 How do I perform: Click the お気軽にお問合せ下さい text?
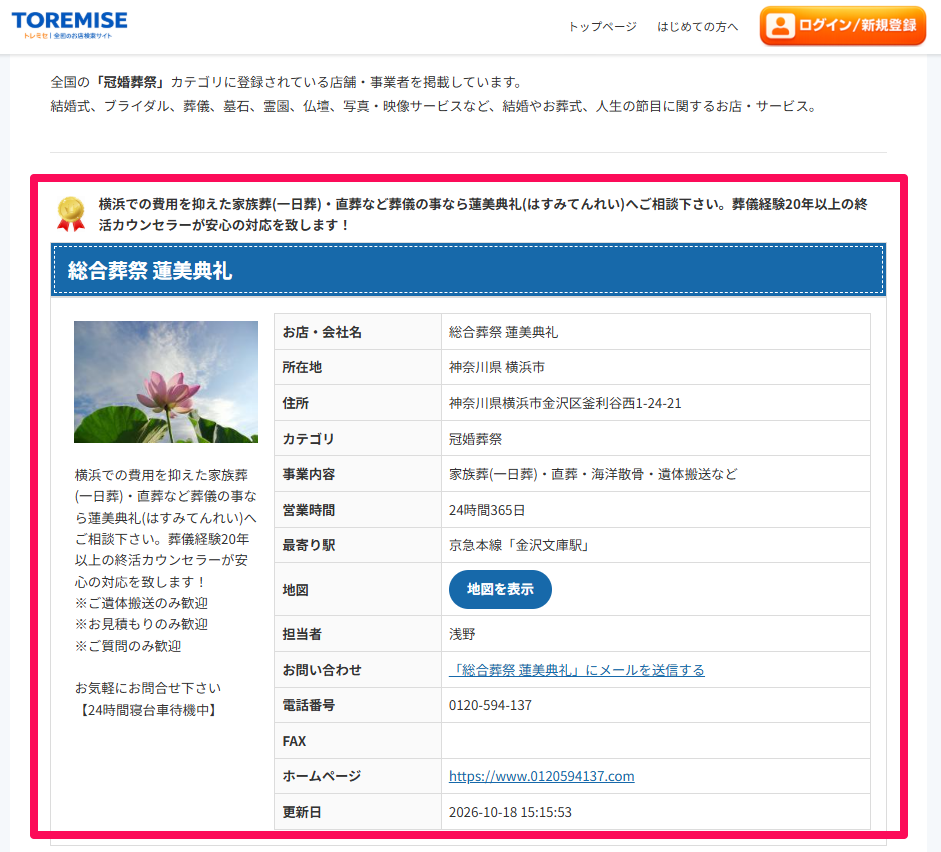(x=148, y=688)
